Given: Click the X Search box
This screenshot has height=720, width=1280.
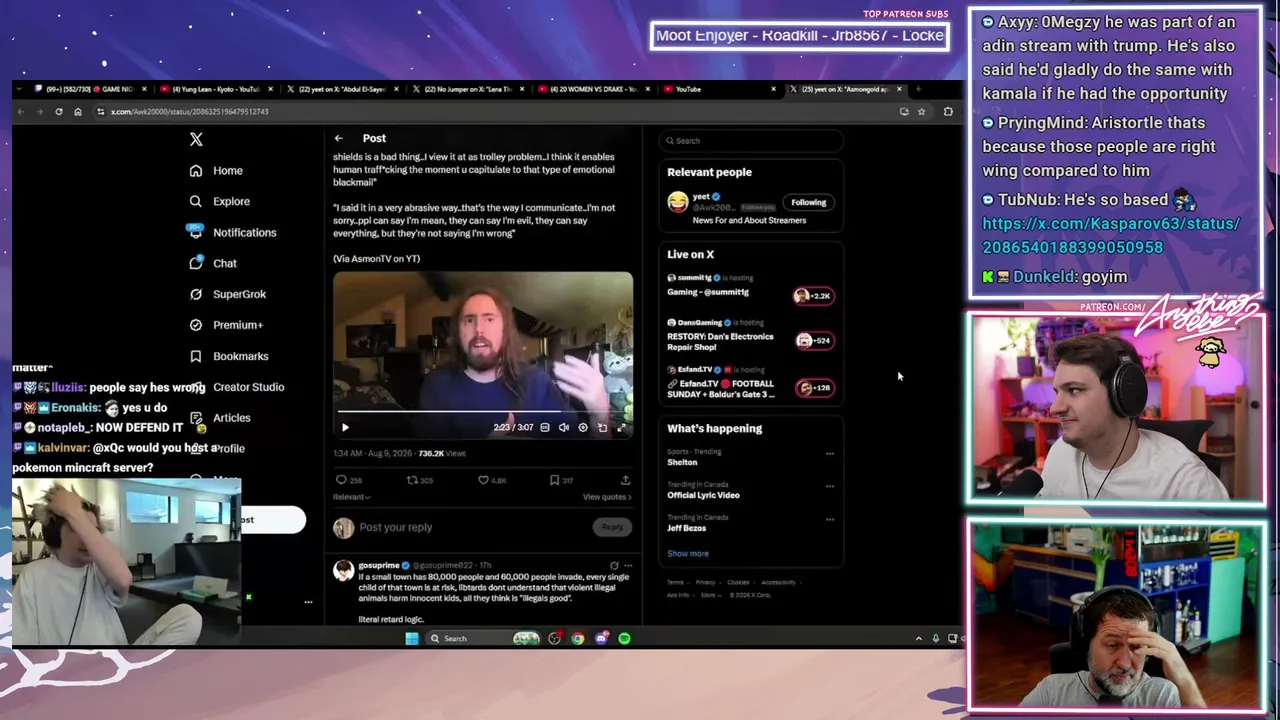Looking at the screenshot, I should tap(750, 141).
